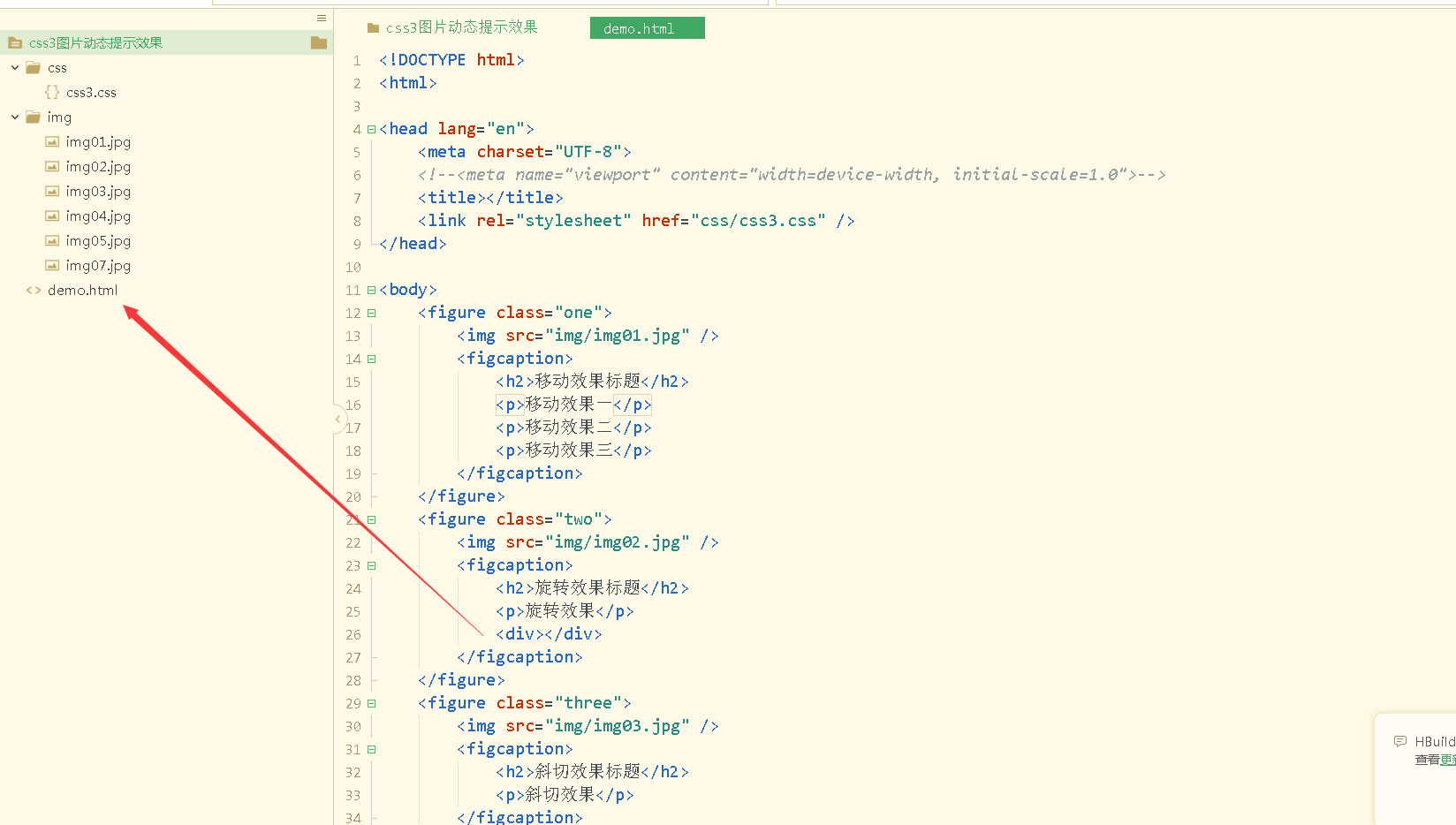
Task: Click the breadcrumb folder icon in editor
Action: [x=373, y=28]
